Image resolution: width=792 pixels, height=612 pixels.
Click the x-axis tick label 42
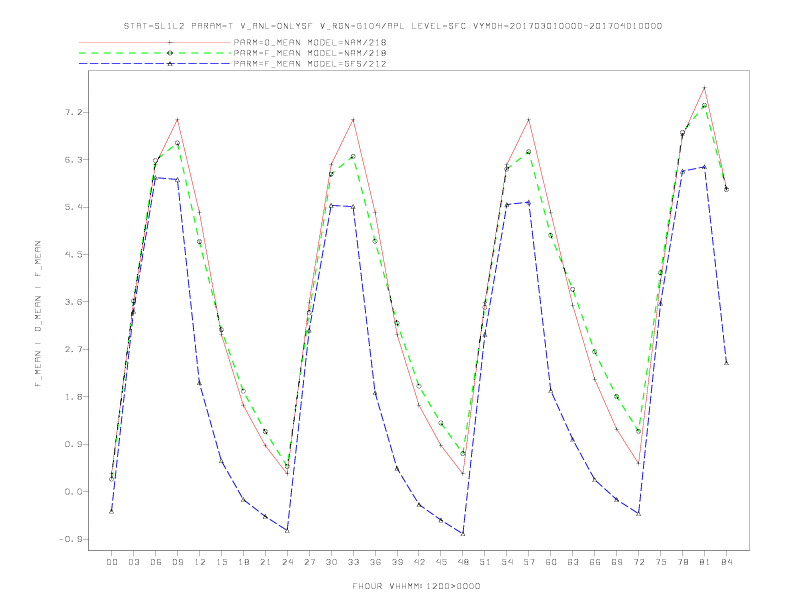click(419, 562)
